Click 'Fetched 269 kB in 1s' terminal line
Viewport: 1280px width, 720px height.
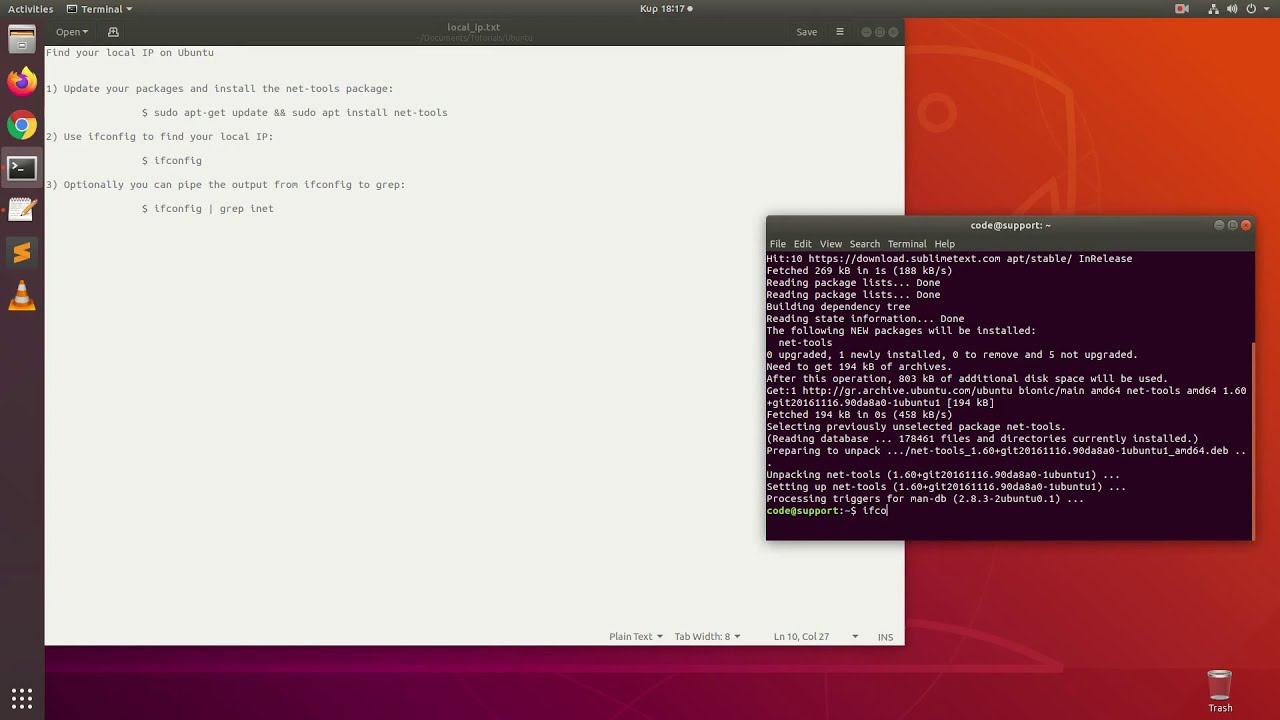coord(859,271)
